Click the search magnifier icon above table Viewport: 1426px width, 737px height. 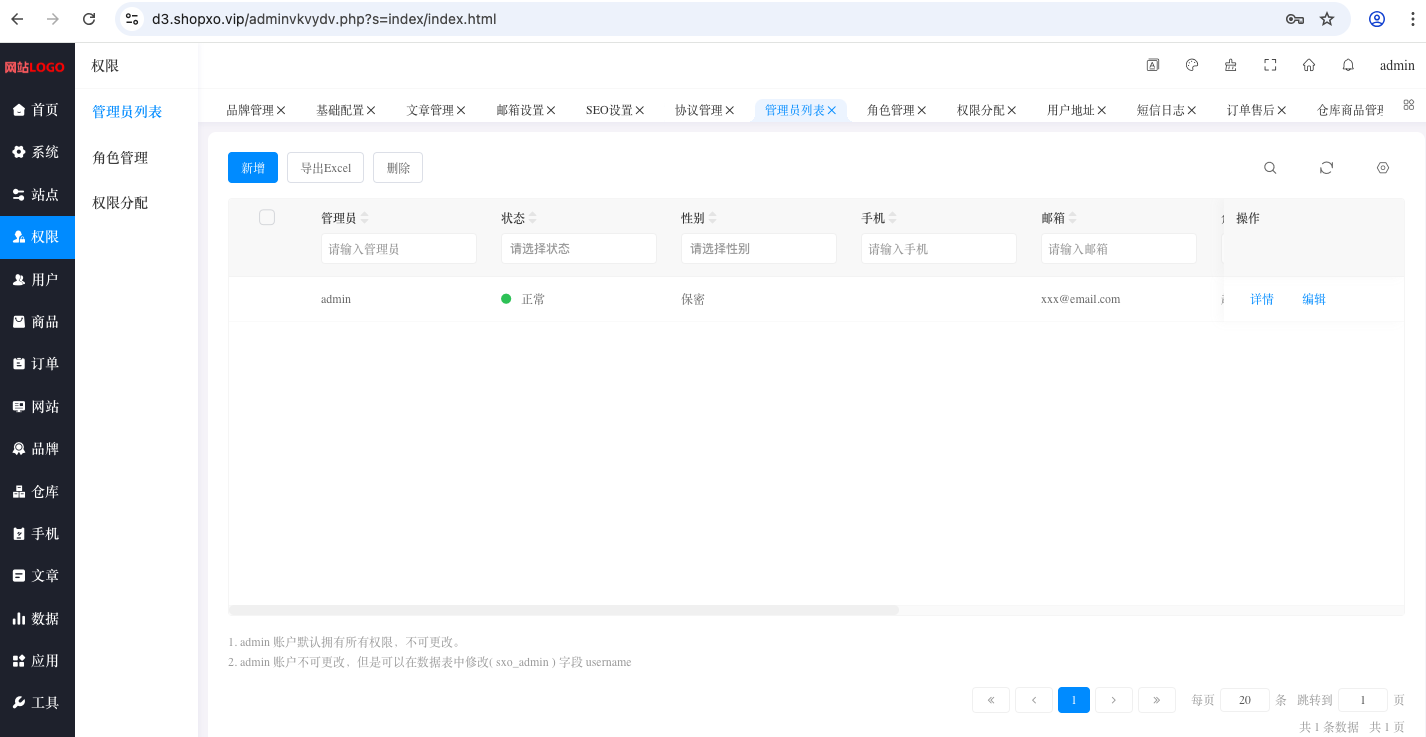point(1270,168)
